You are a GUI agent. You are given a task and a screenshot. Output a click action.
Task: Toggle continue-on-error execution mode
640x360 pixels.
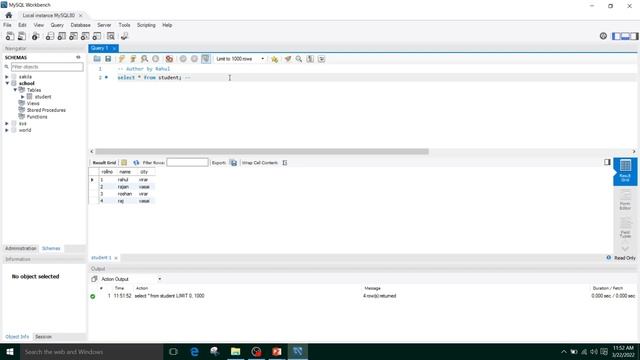(169, 59)
